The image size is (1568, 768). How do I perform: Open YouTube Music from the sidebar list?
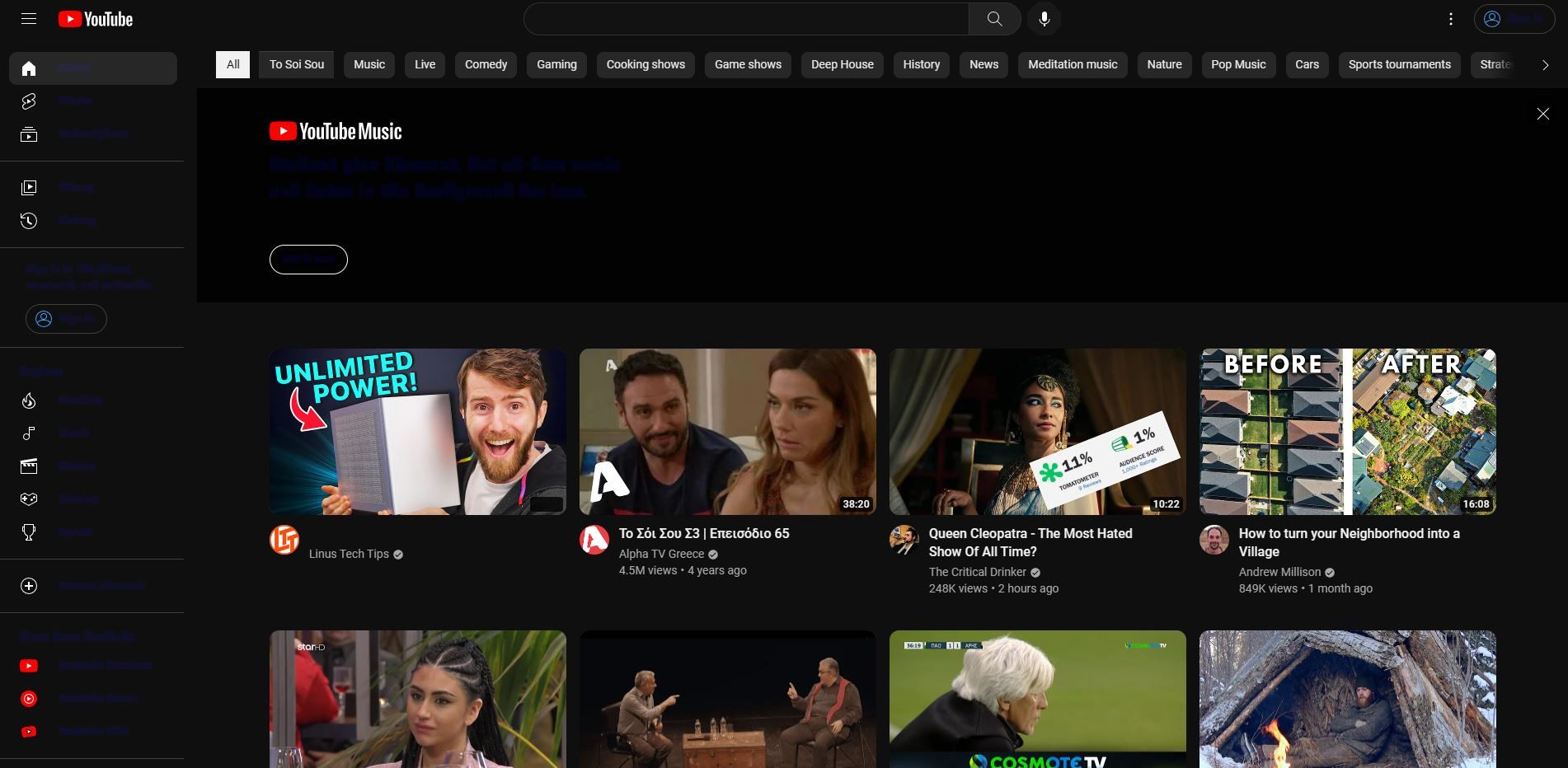point(93,699)
